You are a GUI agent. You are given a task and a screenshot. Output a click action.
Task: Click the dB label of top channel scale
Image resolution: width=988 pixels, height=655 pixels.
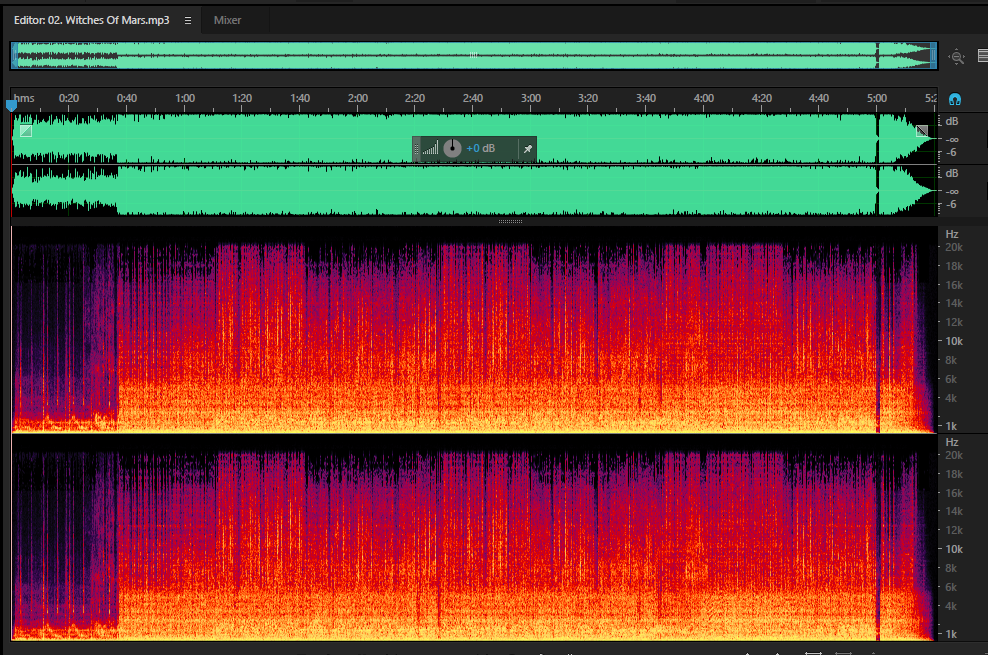952,121
